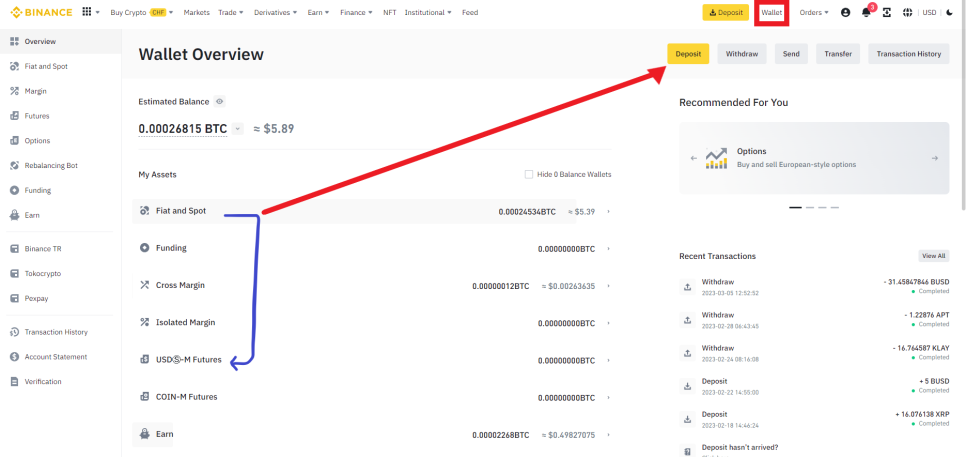Select second carousel indicator dash
966x457 pixels.
[x=810, y=208]
